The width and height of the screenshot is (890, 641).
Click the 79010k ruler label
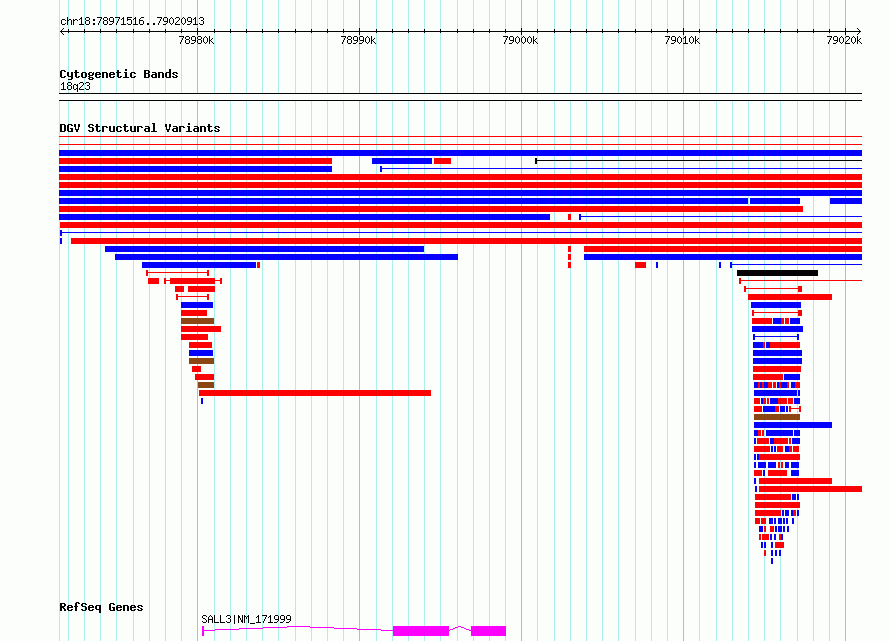[x=682, y=40]
